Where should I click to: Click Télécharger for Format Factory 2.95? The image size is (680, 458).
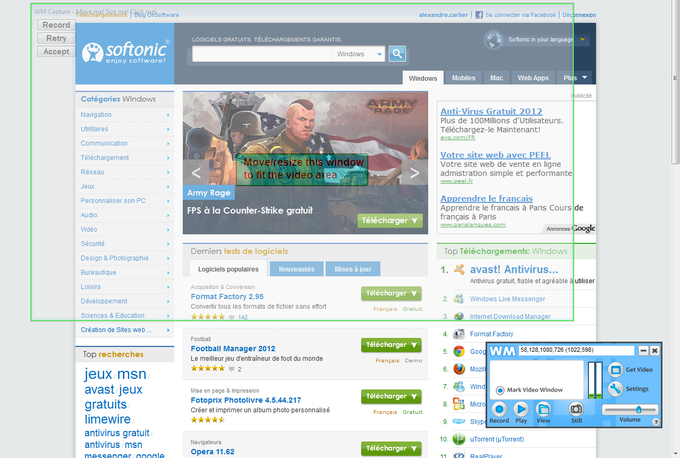coord(391,293)
